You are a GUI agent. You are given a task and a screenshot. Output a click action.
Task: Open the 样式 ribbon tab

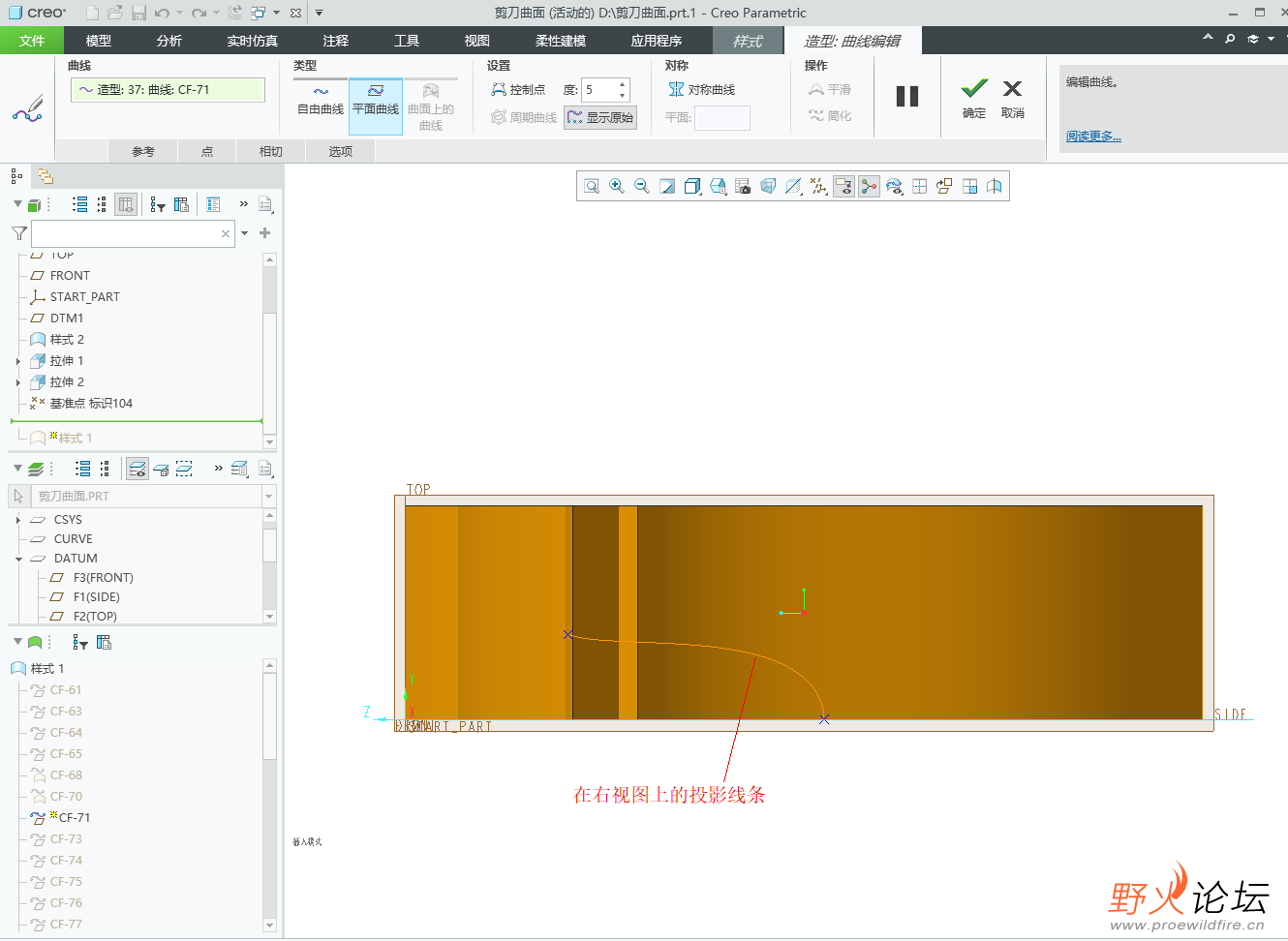tap(748, 41)
